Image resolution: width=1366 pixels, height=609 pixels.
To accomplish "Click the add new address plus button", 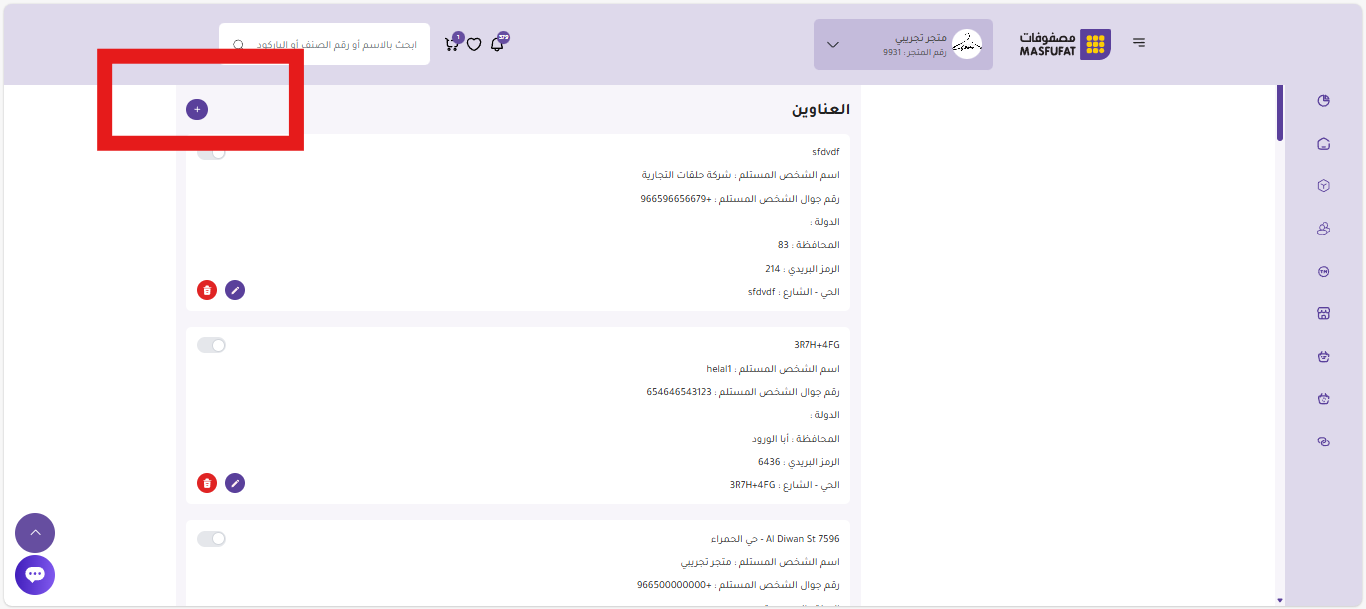I will tap(197, 109).
